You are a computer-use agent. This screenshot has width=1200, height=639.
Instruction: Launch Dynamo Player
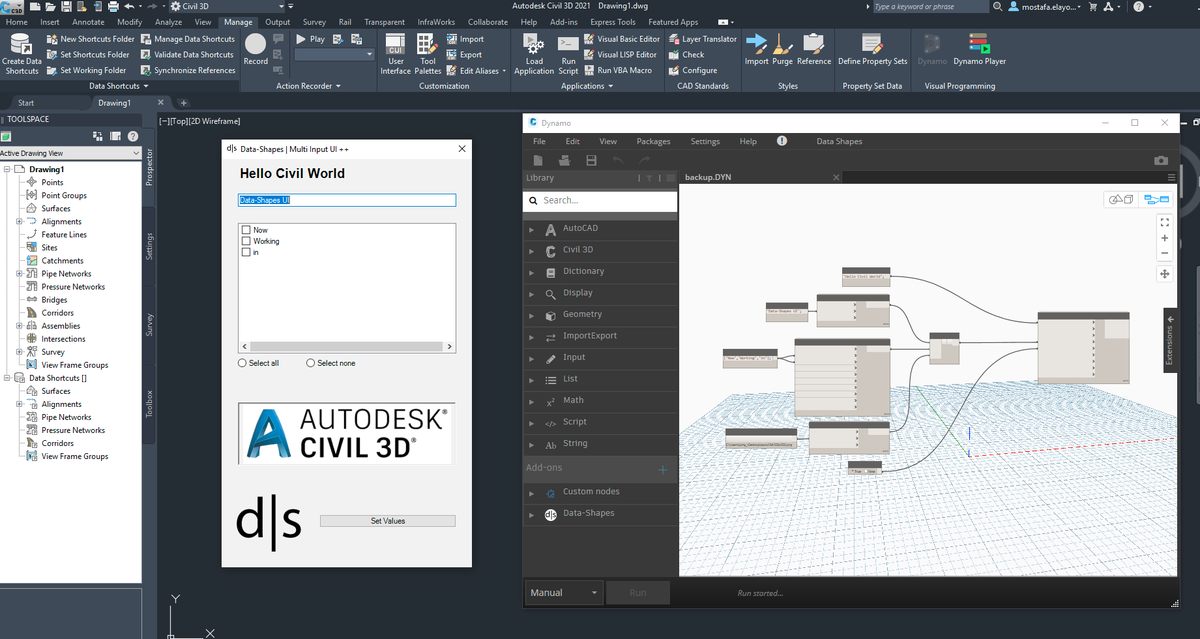click(980, 48)
